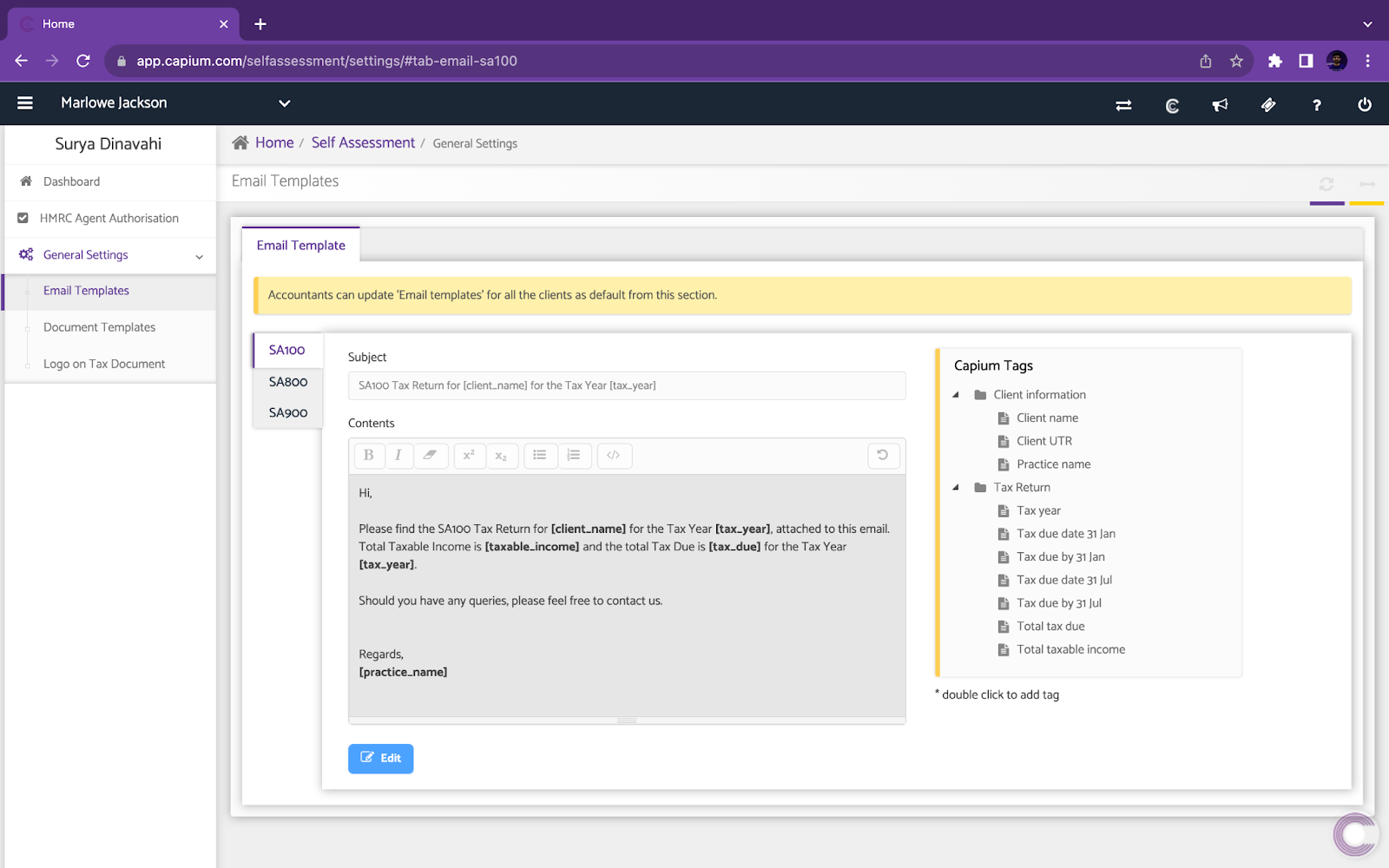Share this page via browser share icon
The height and width of the screenshot is (868, 1389).
(1206, 61)
